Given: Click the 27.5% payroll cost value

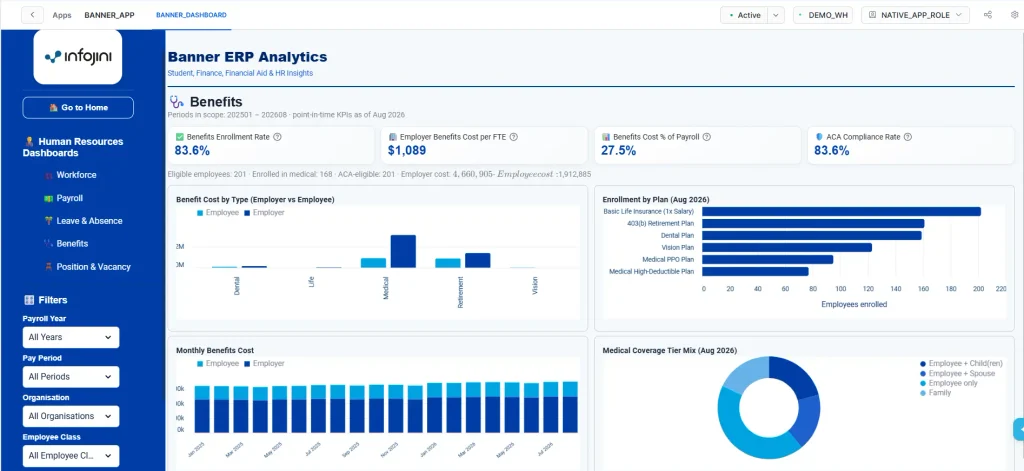Looking at the screenshot, I should 618,151.
